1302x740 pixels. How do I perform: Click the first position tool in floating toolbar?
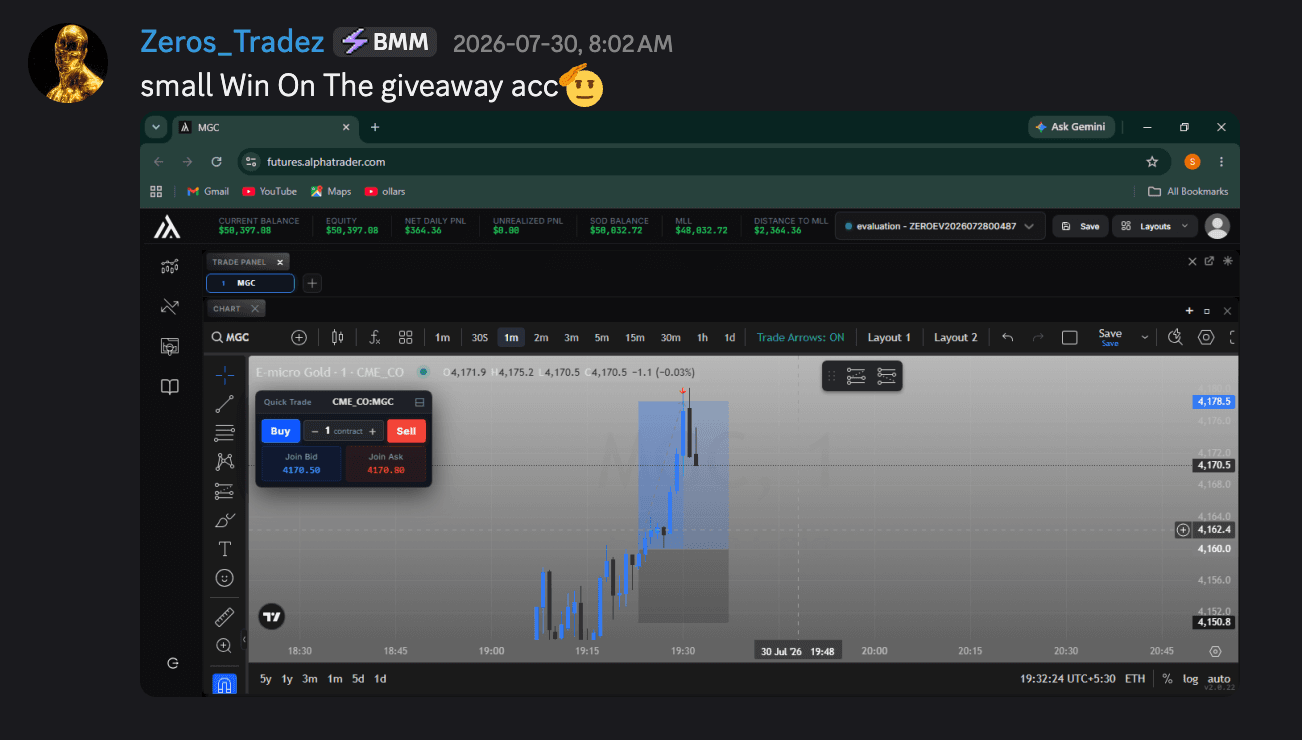[856, 376]
